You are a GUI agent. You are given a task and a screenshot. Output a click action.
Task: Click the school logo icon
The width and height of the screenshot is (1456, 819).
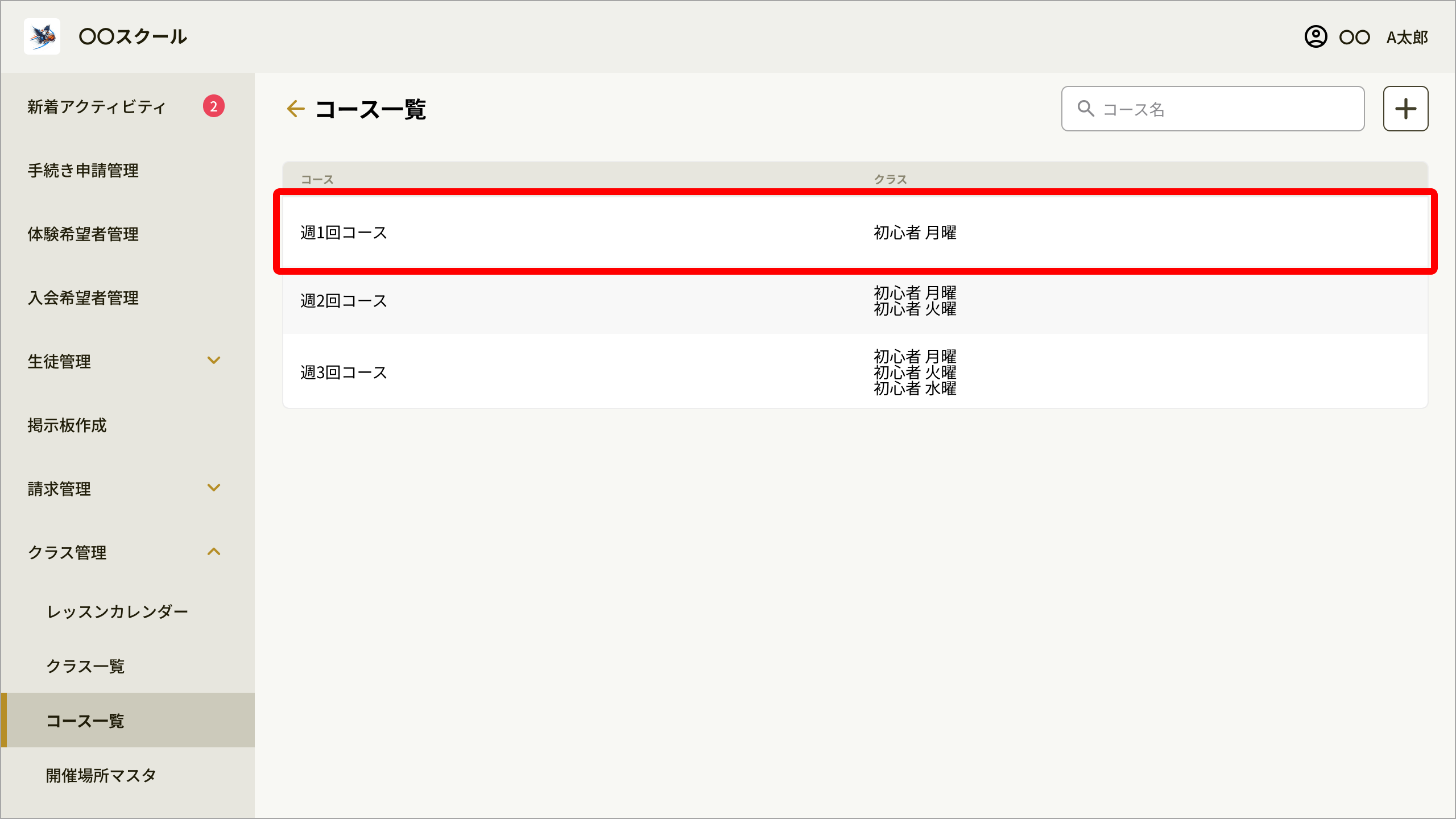pos(42,36)
